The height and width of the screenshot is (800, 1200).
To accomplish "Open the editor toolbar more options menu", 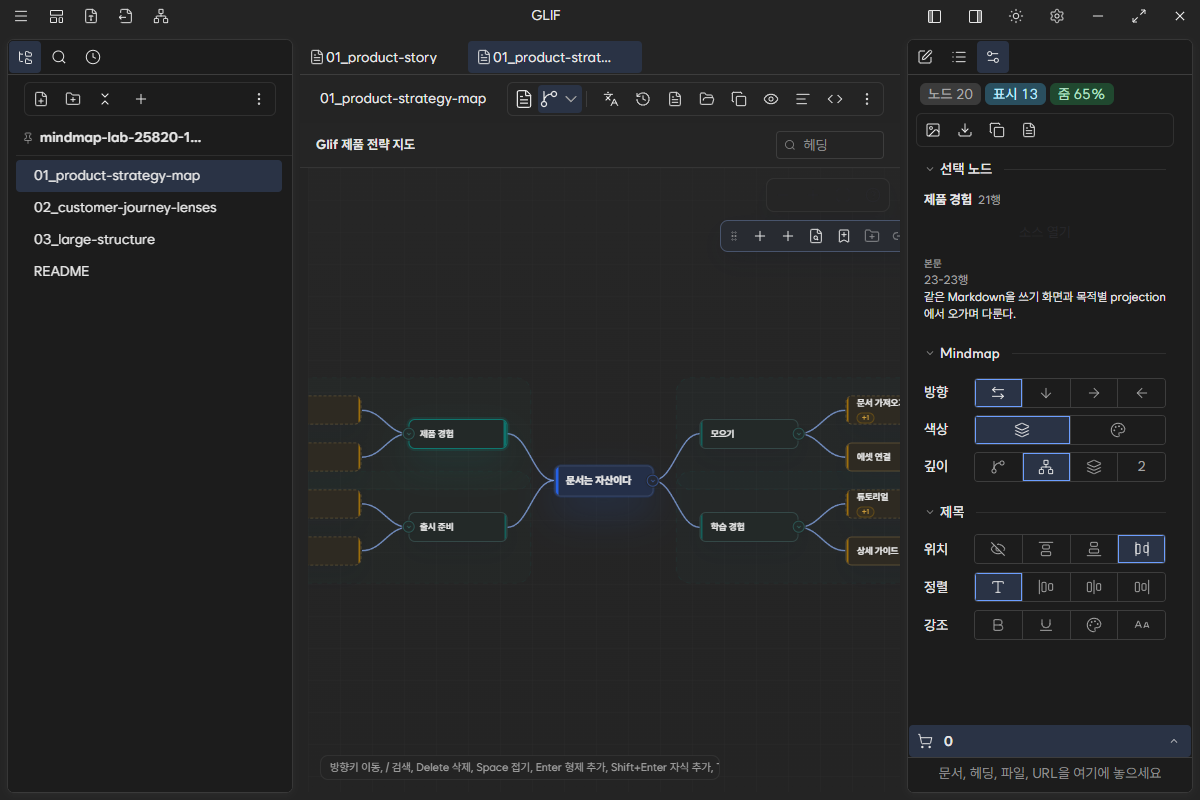I will pyautogui.click(x=867, y=99).
